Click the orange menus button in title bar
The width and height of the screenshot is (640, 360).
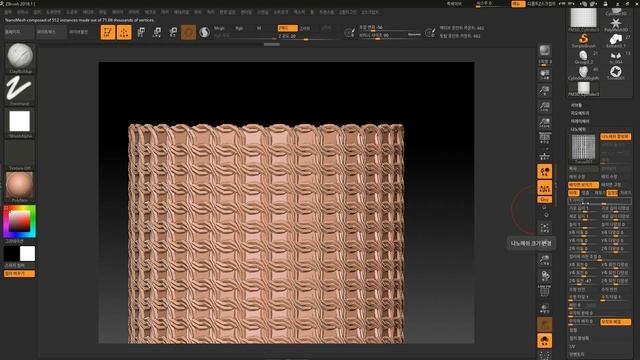point(518,4)
